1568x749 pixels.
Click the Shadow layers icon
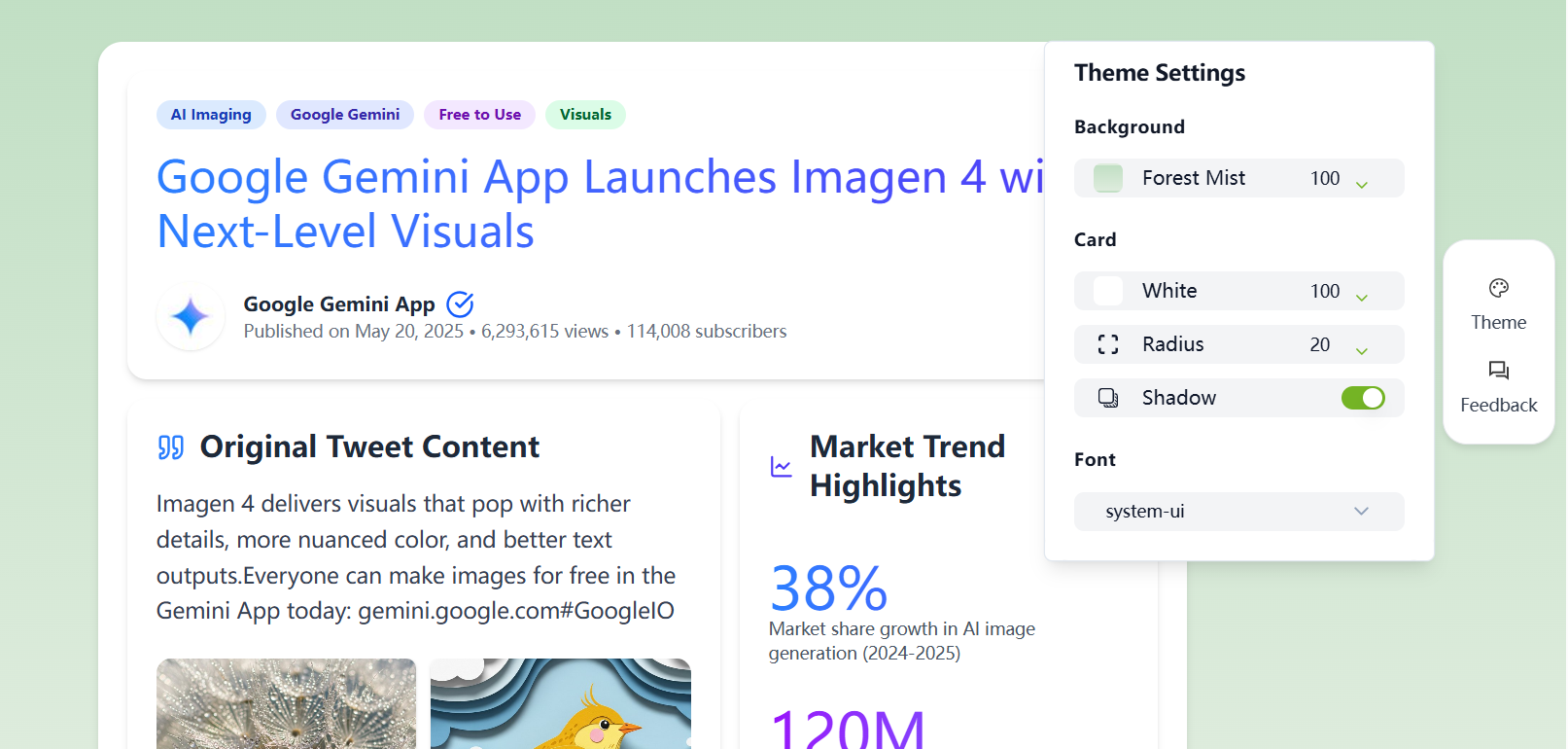click(1108, 398)
